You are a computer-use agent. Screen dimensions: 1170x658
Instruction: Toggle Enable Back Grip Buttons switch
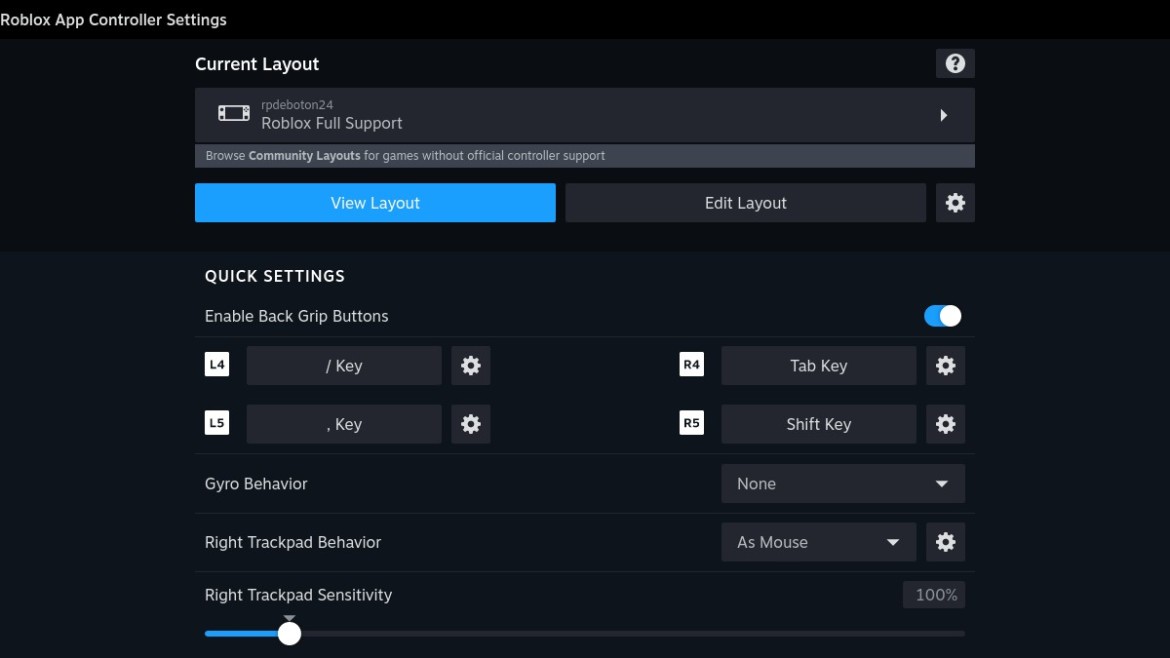tap(942, 316)
